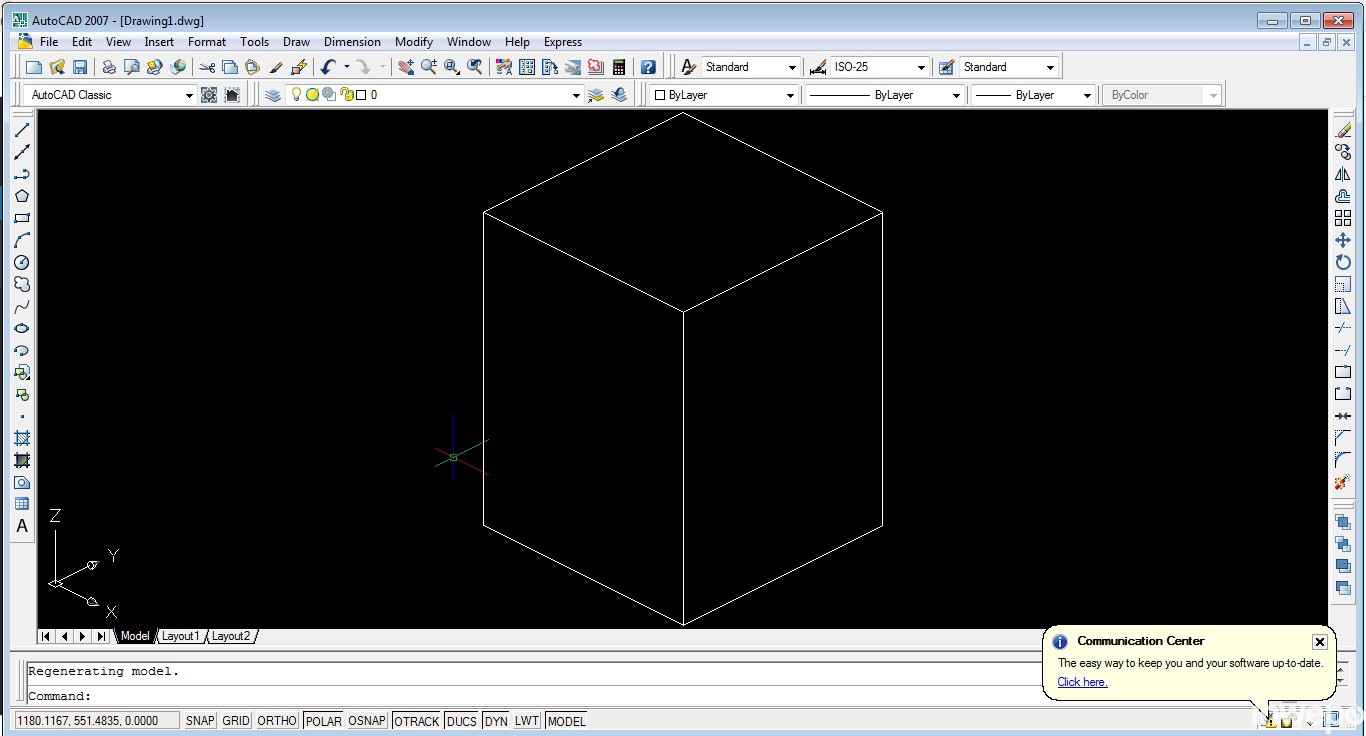Viewport: 1366px width, 736px height.
Task: Select the Rotate modify tool
Action: pos(1343,262)
